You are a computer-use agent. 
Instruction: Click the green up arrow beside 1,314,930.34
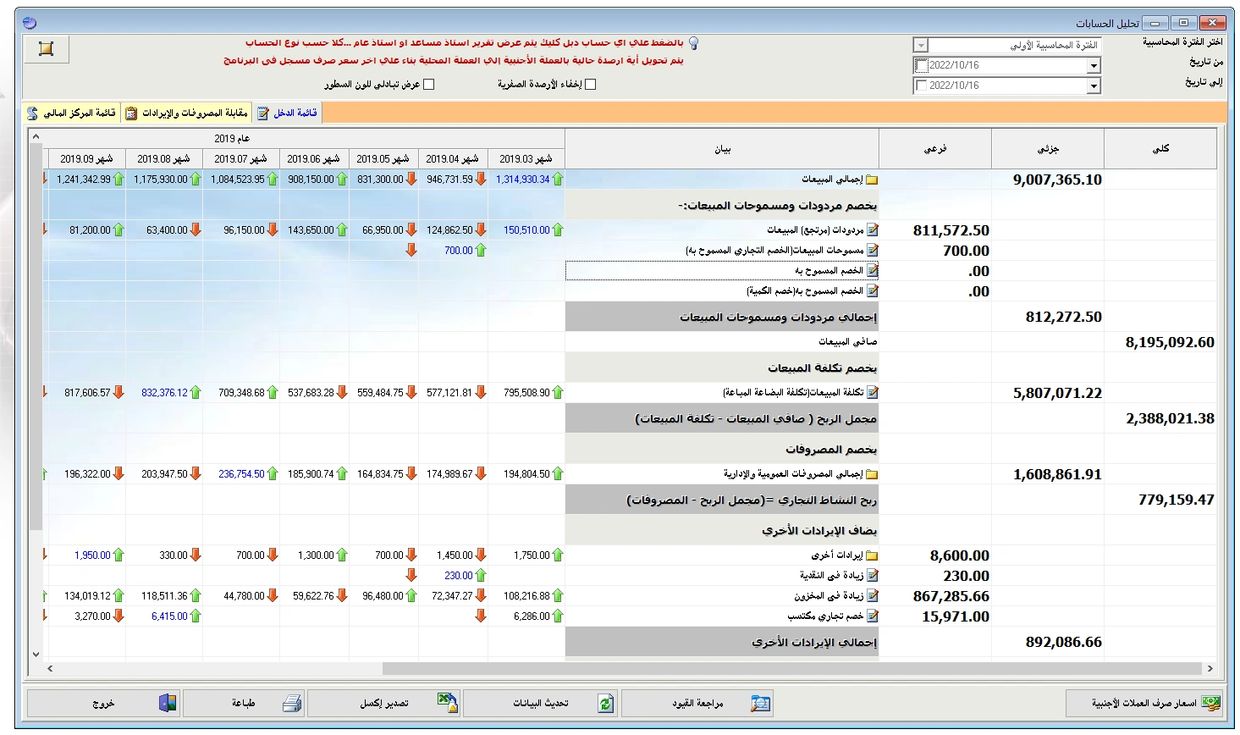click(558, 179)
